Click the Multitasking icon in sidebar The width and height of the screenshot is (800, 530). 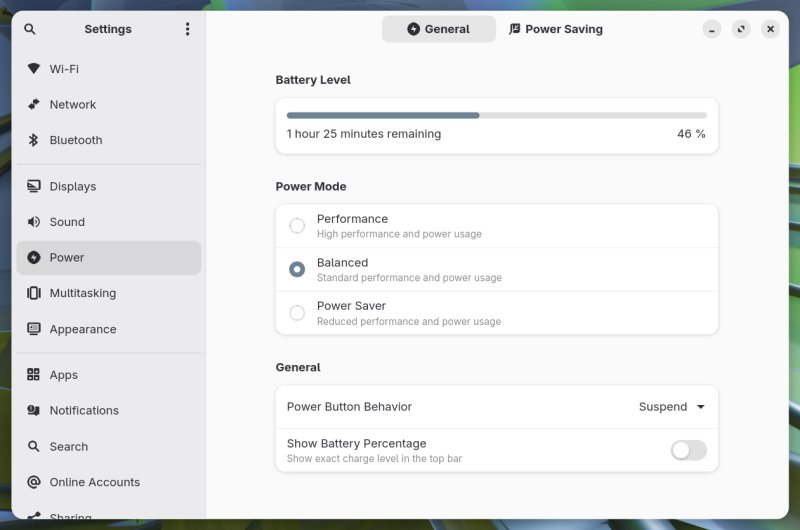pos(34,293)
